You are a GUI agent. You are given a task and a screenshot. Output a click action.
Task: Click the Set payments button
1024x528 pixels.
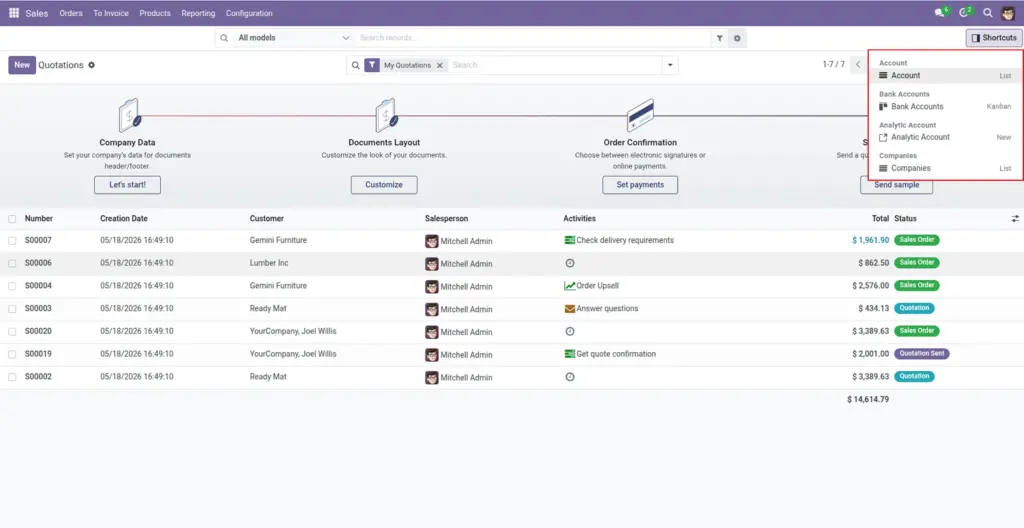click(640, 185)
